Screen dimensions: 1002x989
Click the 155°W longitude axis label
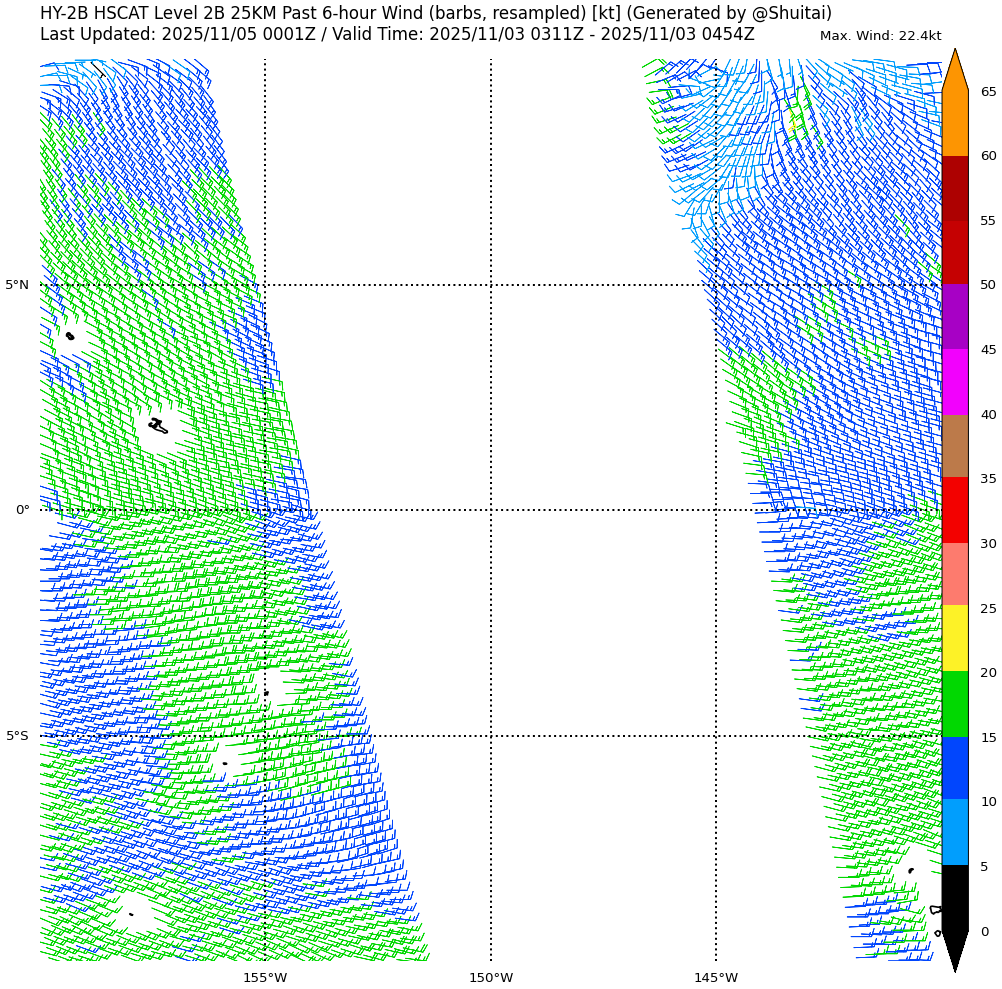pyautogui.click(x=265, y=977)
